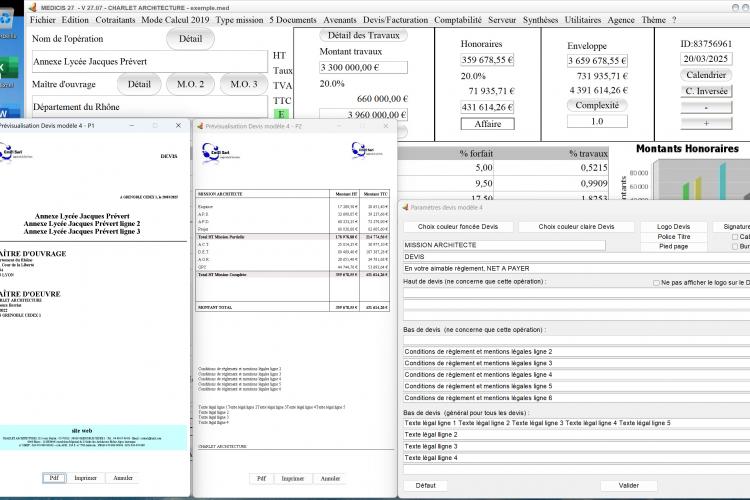Click the green E button
This screenshot has width=750, height=500.
[281, 114]
